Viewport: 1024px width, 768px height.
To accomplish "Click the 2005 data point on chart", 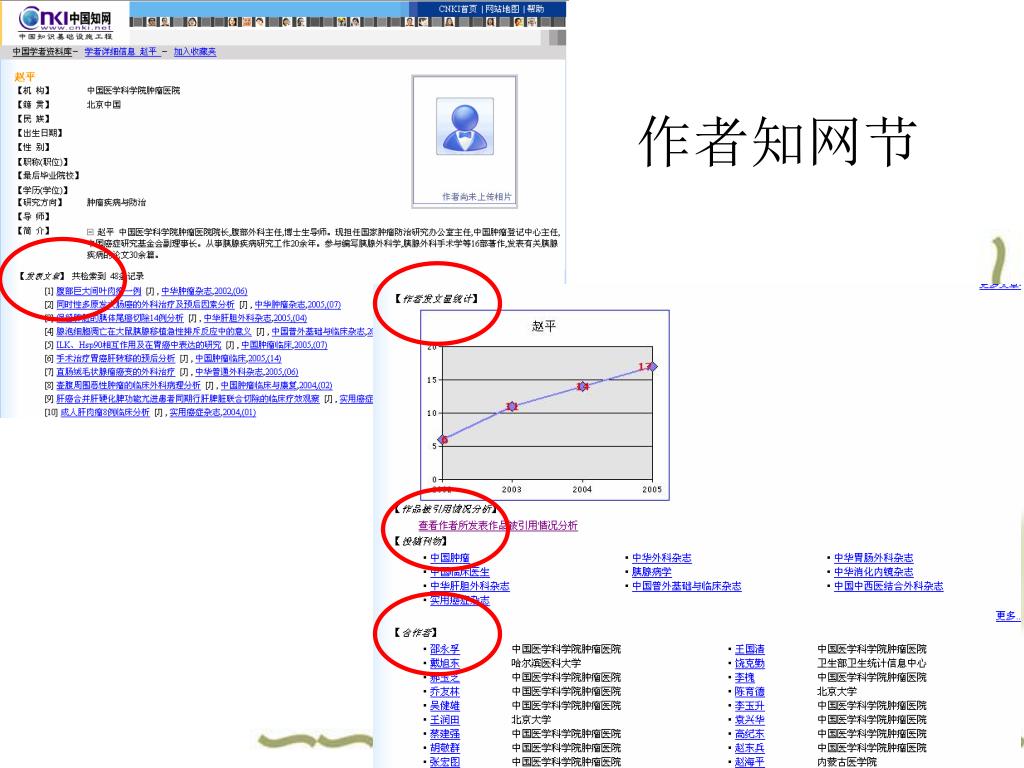I will click(x=652, y=366).
